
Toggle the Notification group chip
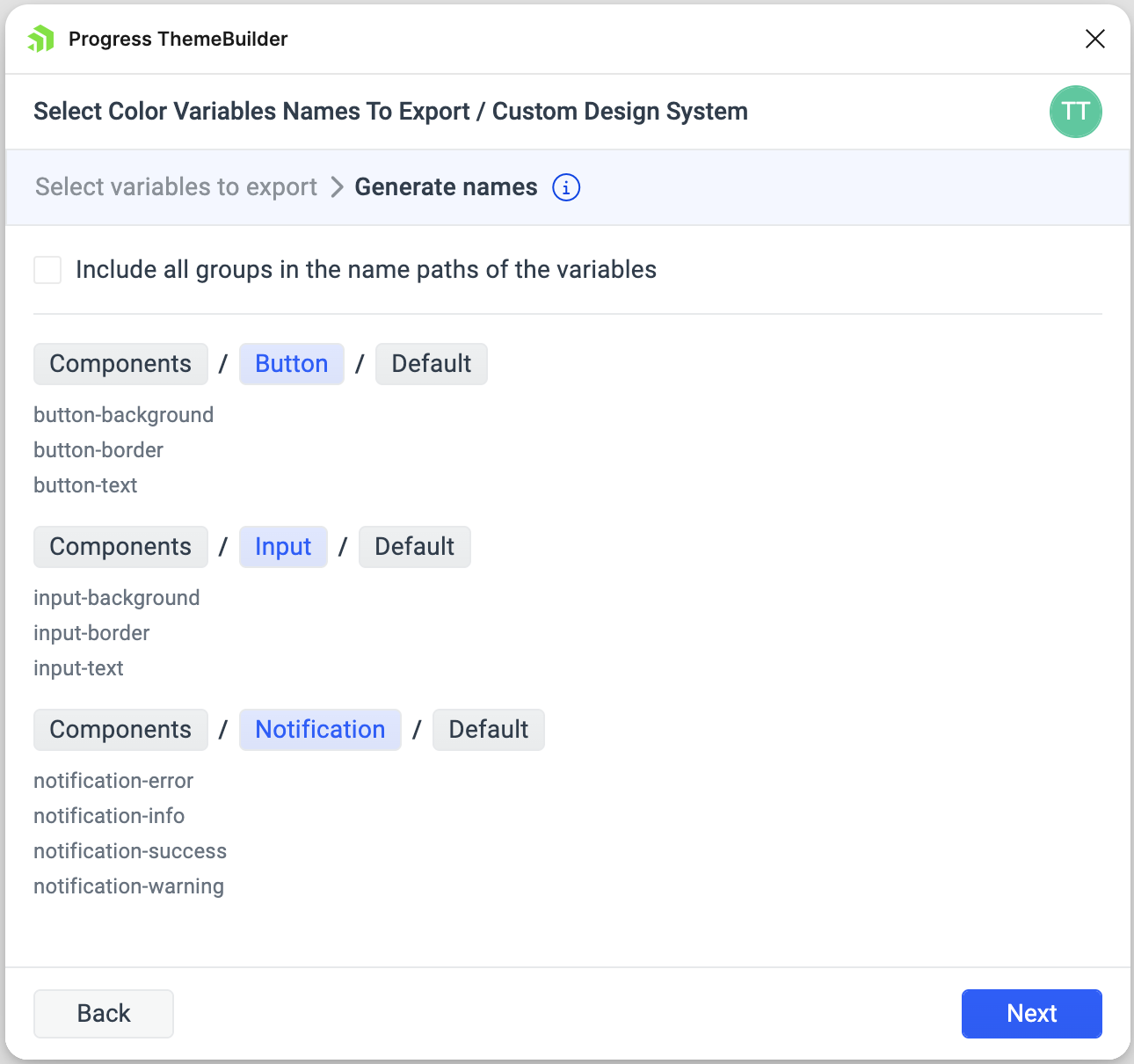pos(320,730)
